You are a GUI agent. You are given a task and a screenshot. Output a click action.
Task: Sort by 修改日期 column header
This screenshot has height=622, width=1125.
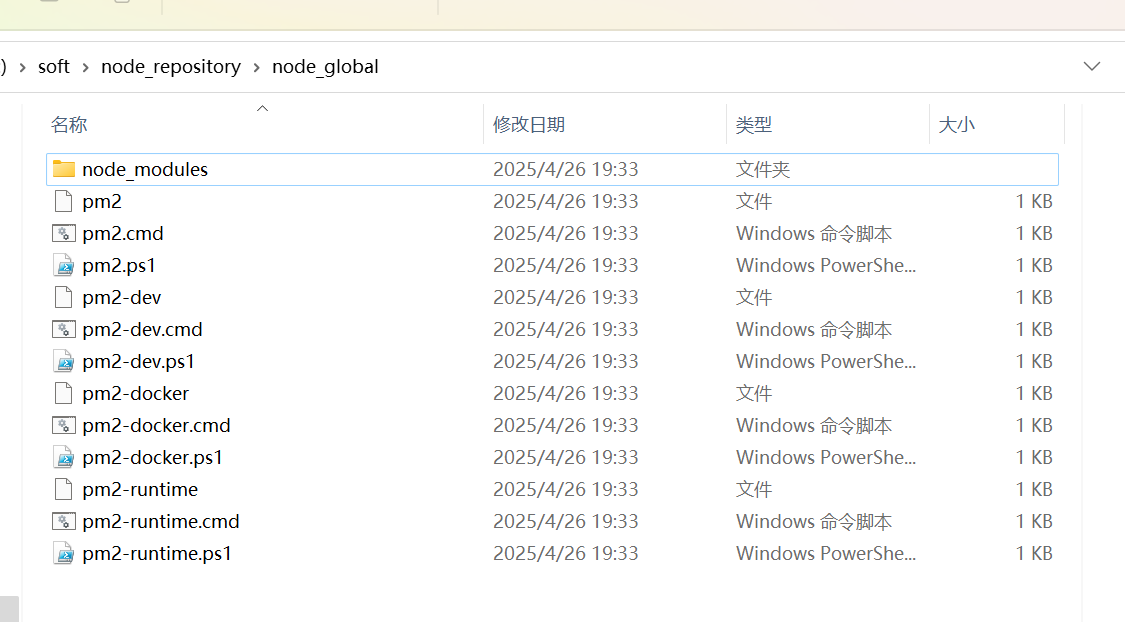coord(529,125)
